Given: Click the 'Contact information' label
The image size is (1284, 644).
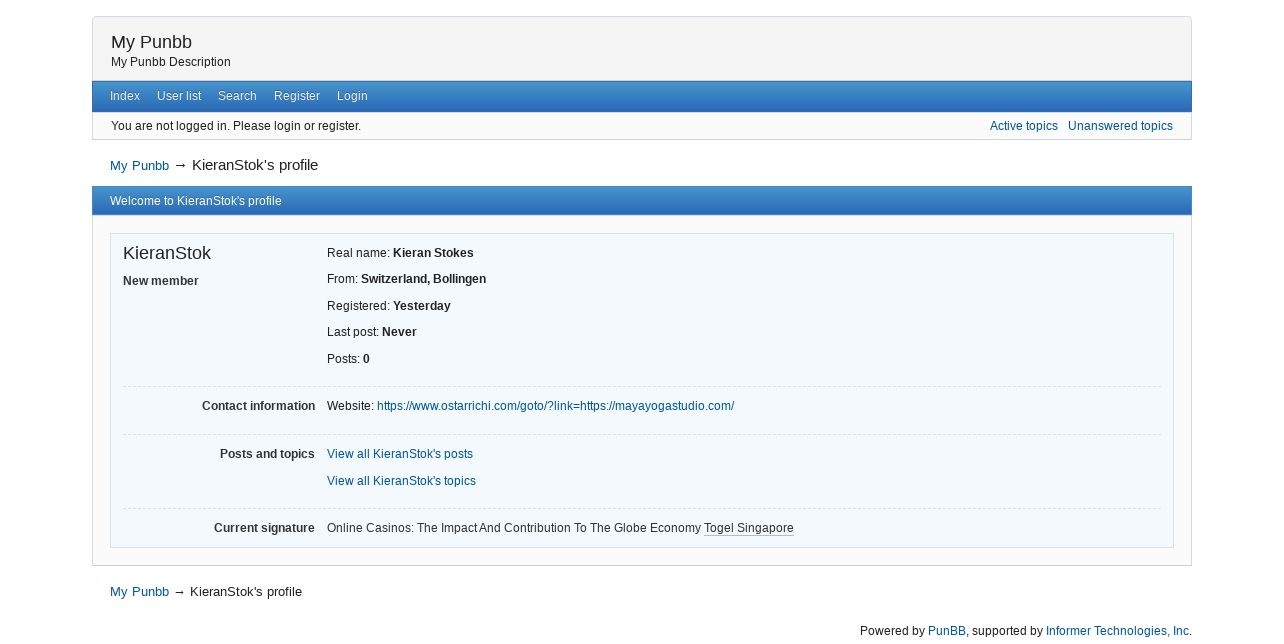Looking at the screenshot, I should pos(258,406).
